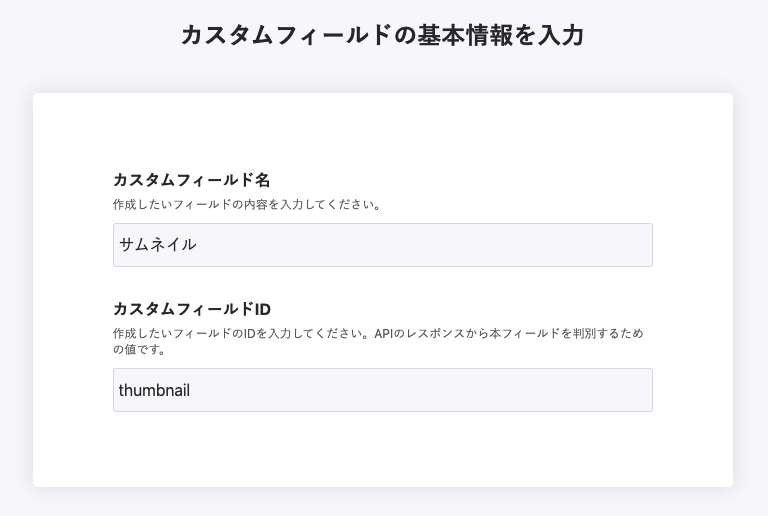Click the カスタムフィールド名 input field

[x=382, y=245]
